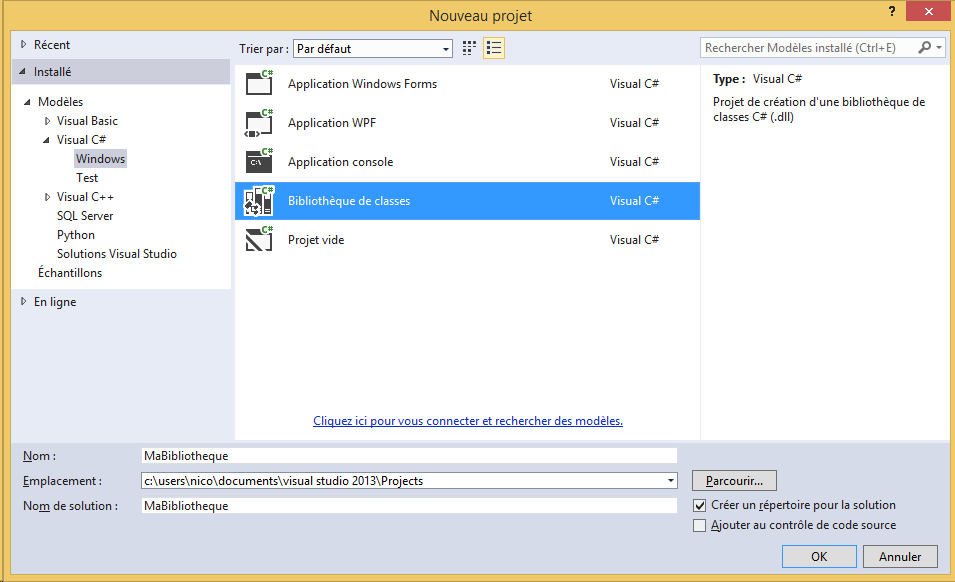Click the Application console template icon
The image size is (955, 582).
pos(259,161)
